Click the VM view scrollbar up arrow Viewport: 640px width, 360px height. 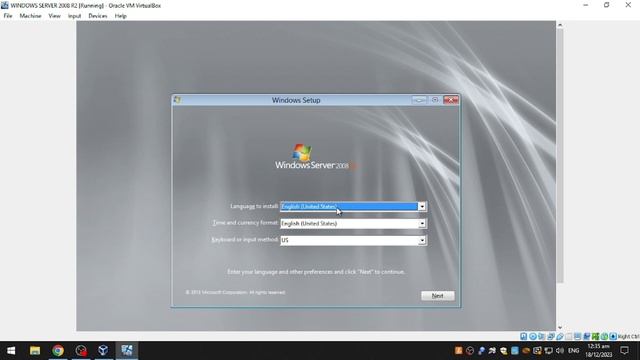tap(560, 25)
